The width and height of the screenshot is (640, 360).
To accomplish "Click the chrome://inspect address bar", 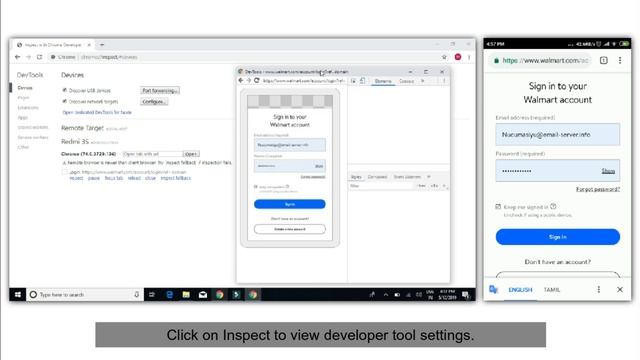I will pyautogui.click(x=245, y=57).
